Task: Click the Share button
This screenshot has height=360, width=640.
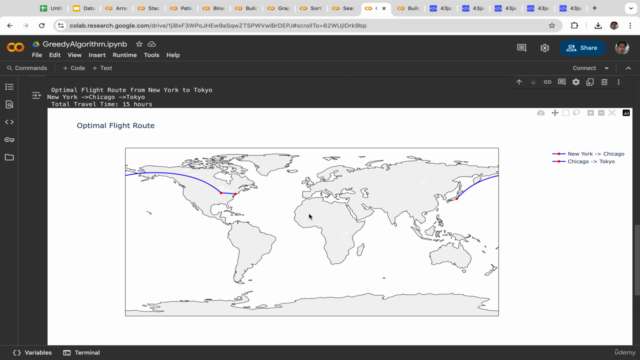Action: click(582, 48)
